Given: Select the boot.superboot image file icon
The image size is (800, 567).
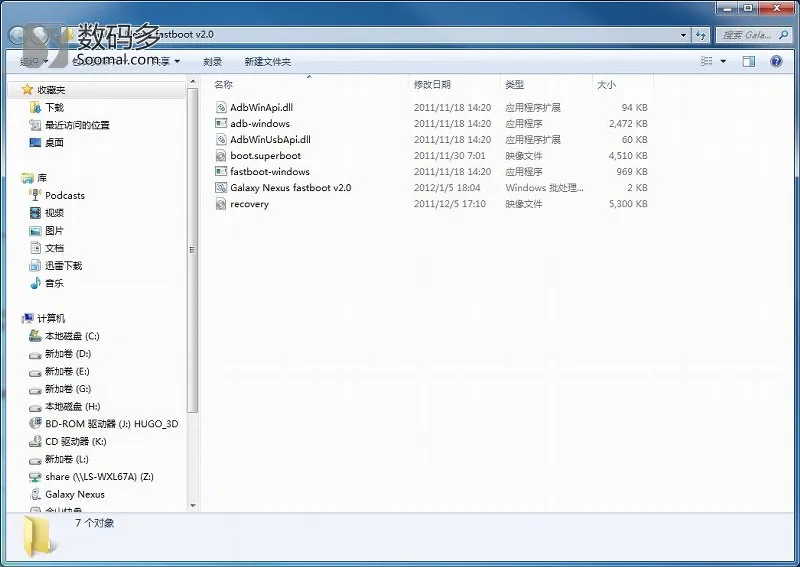Looking at the screenshot, I should (221, 155).
